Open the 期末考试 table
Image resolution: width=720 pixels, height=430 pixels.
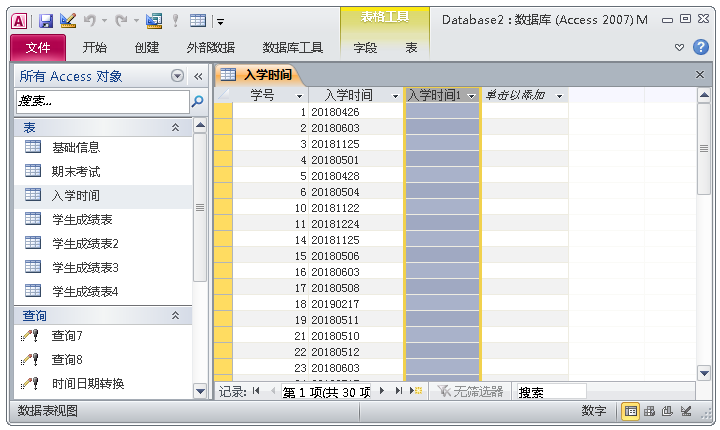point(103,171)
